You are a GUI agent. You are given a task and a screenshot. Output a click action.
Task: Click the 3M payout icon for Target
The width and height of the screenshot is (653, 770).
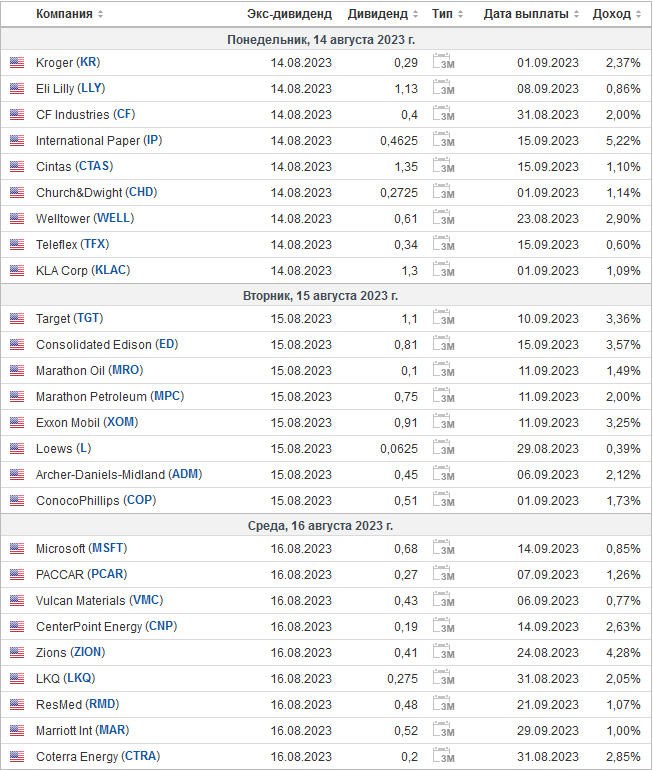443,318
